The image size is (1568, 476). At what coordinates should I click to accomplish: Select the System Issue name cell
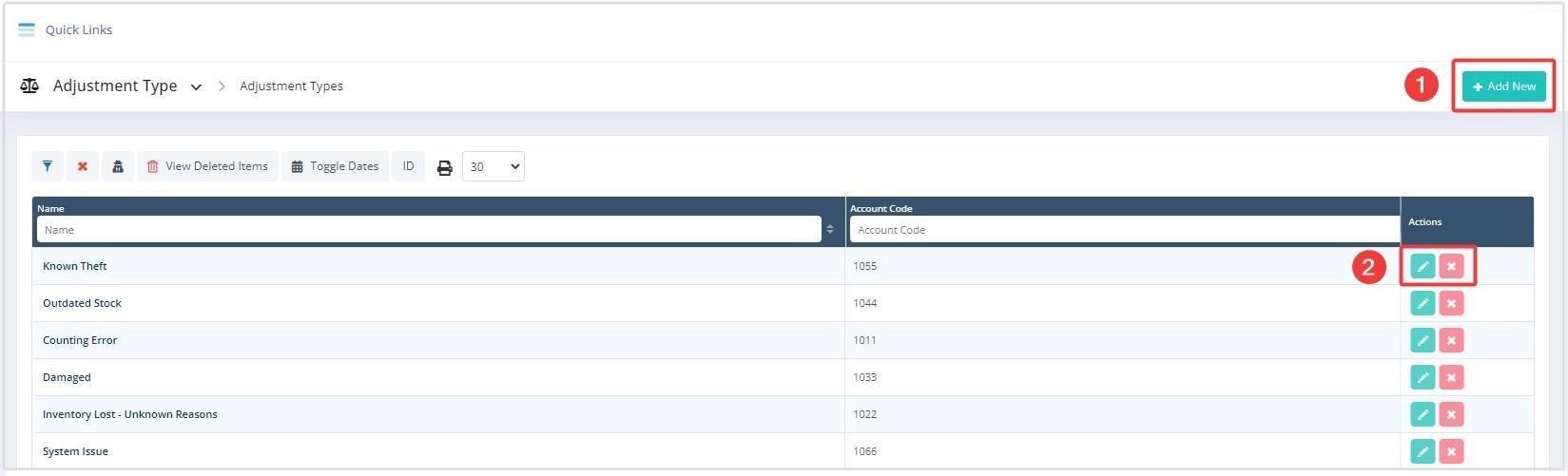438,451
